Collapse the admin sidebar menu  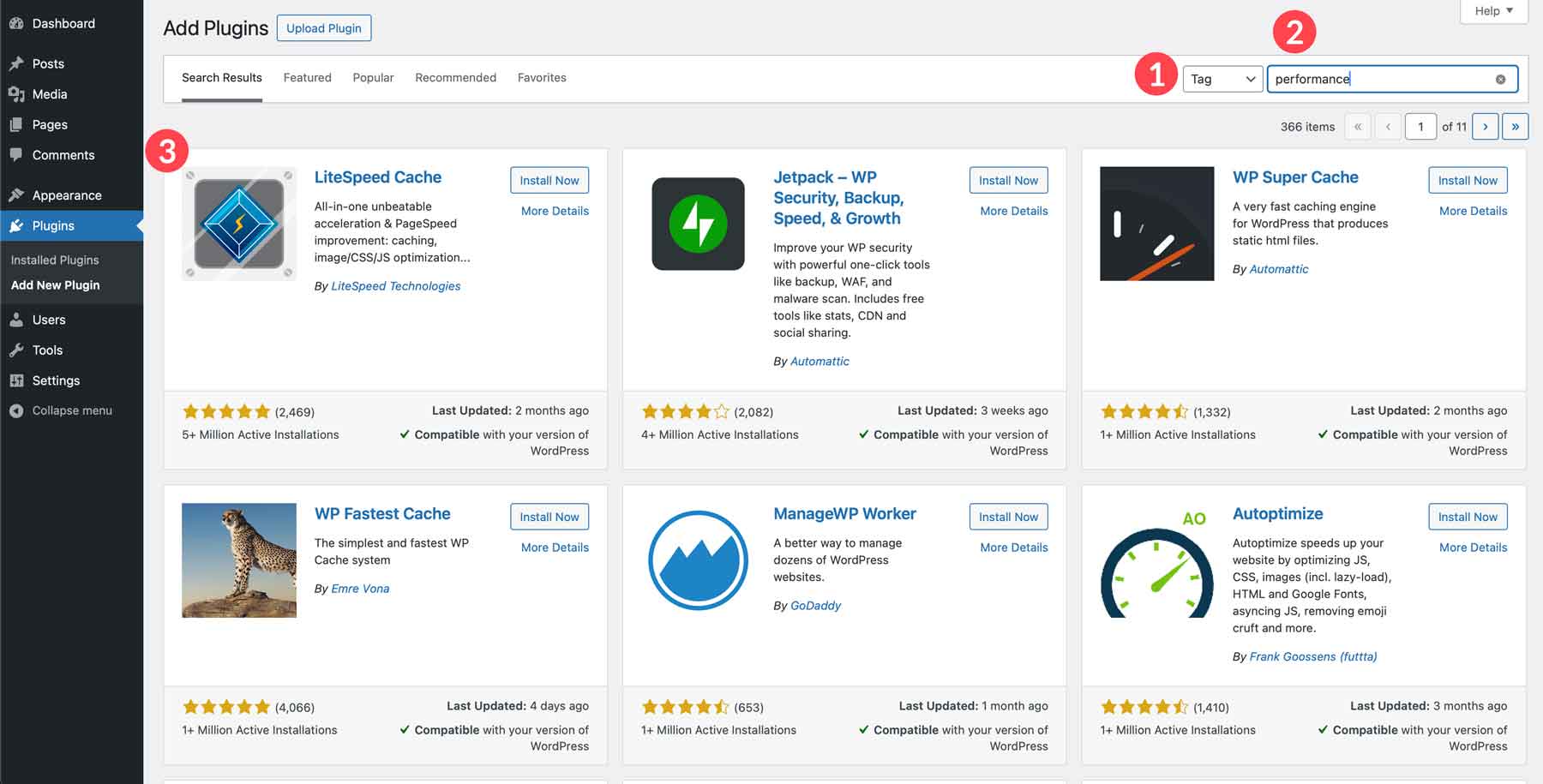[x=17, y=410]
